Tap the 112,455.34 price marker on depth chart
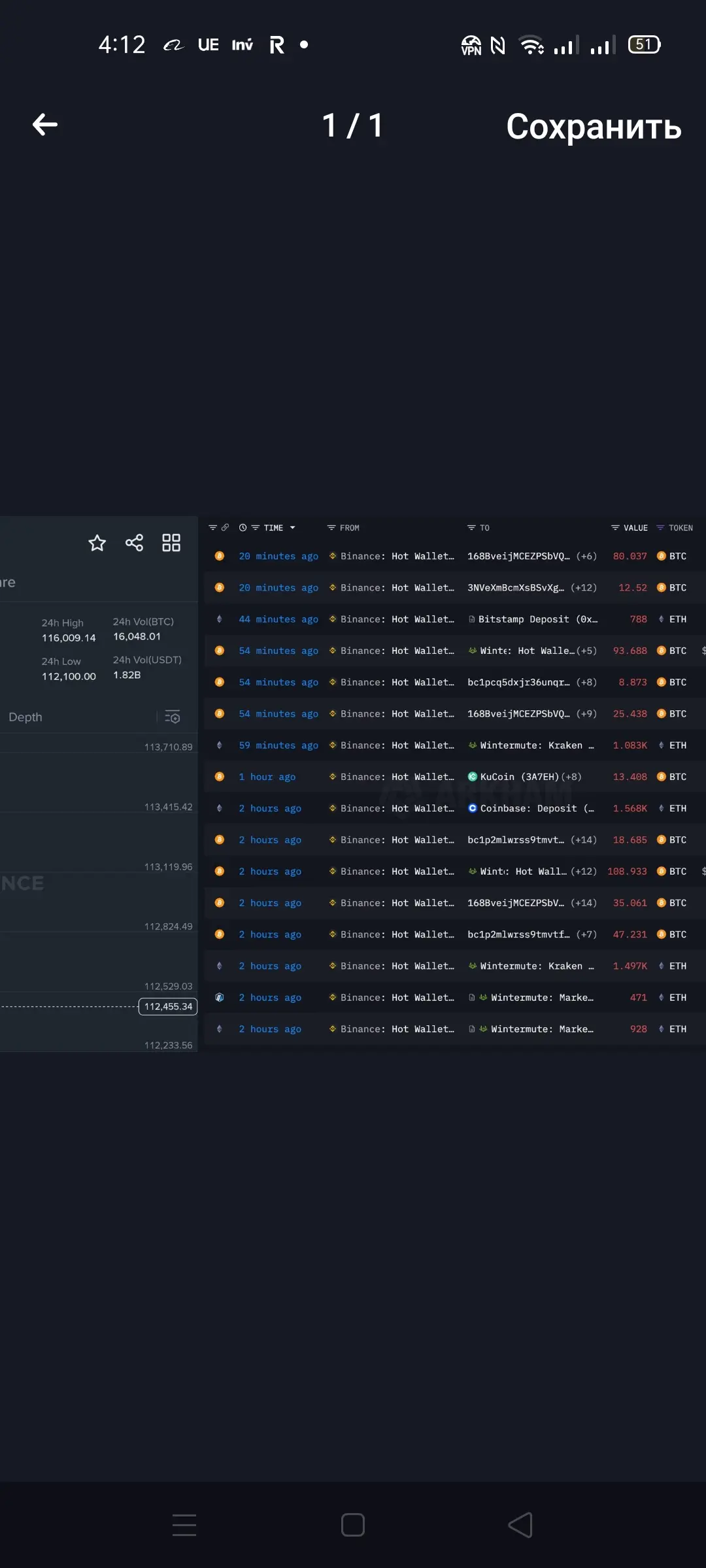Screen dimensions: 706x1568 pos(168,1007)
